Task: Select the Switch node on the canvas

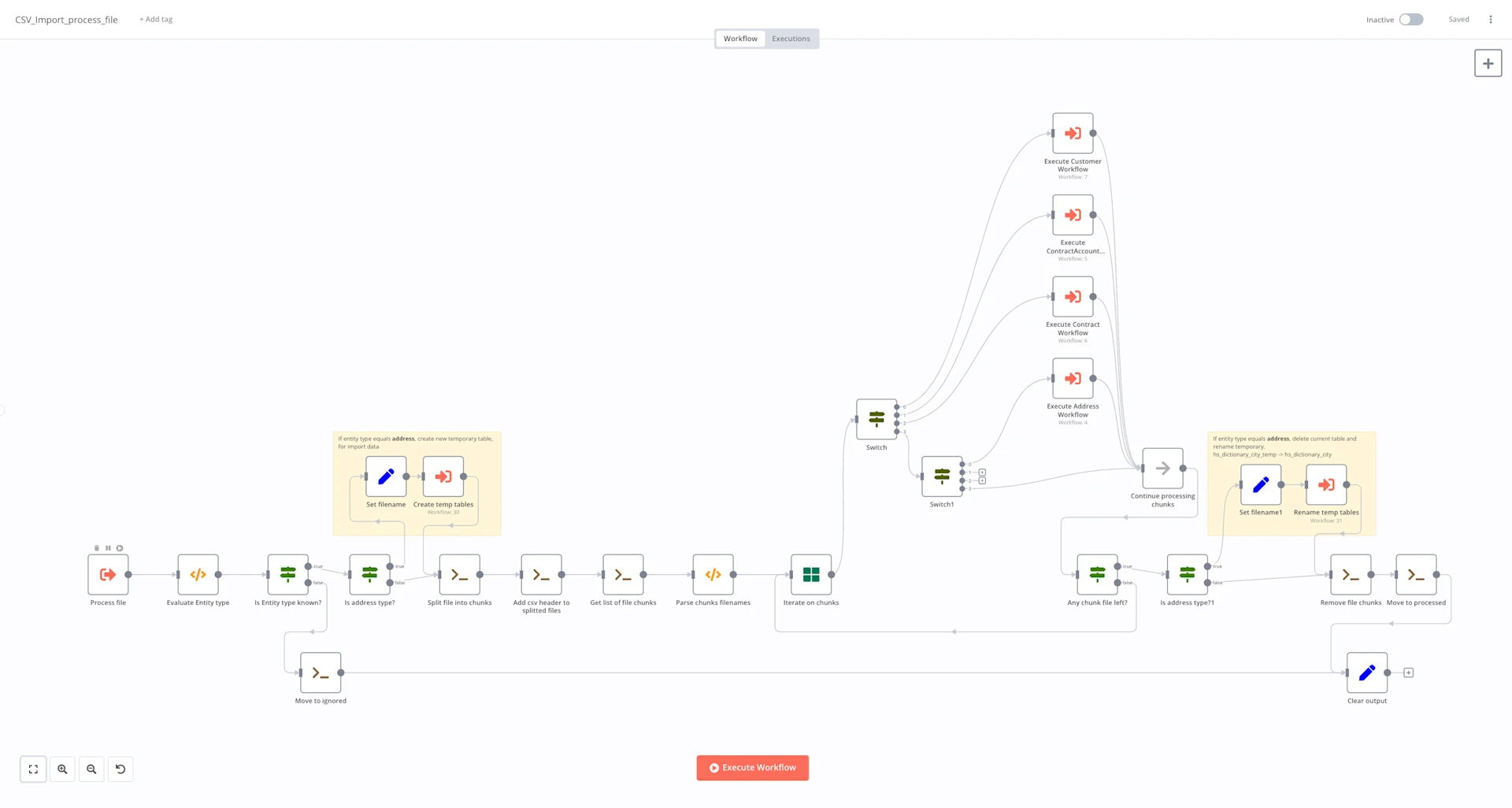Action: tap(876, 420)
